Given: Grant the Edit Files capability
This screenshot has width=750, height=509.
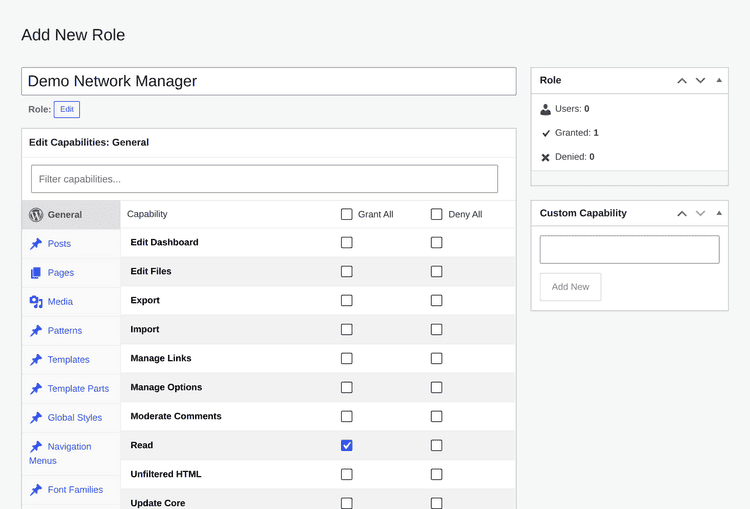Looking at the screenshot, I should (x=347, y=272).
